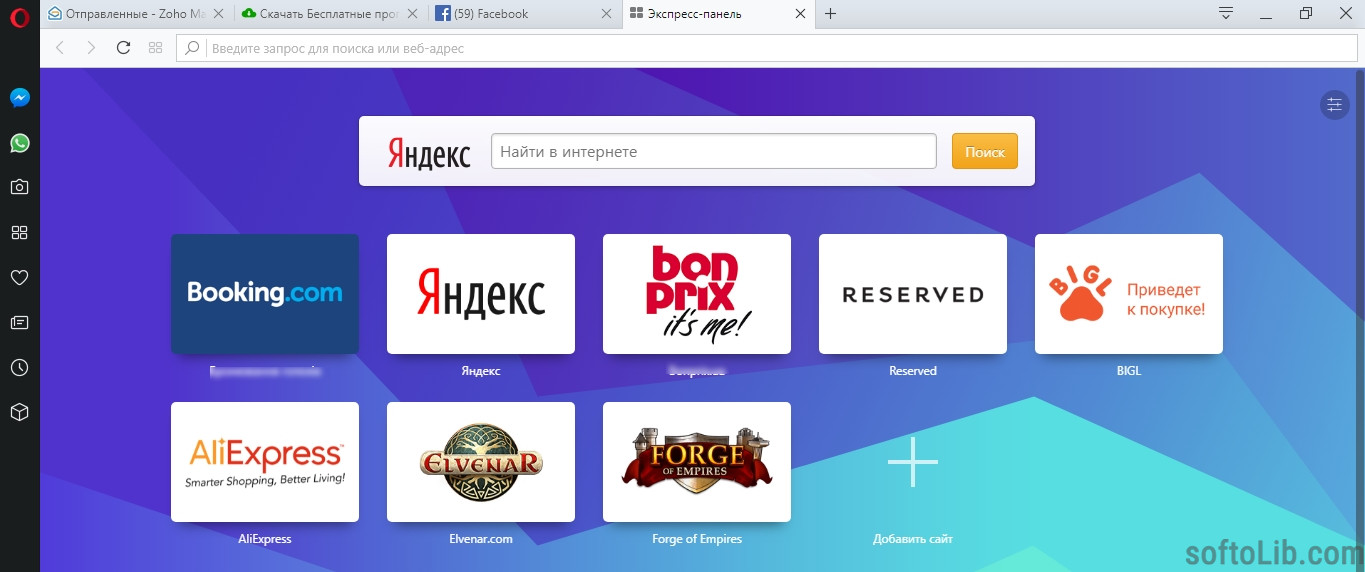Close the Facebook tab
The height and width of the screenshot is (572, 1365).
(x=605, y=14)
